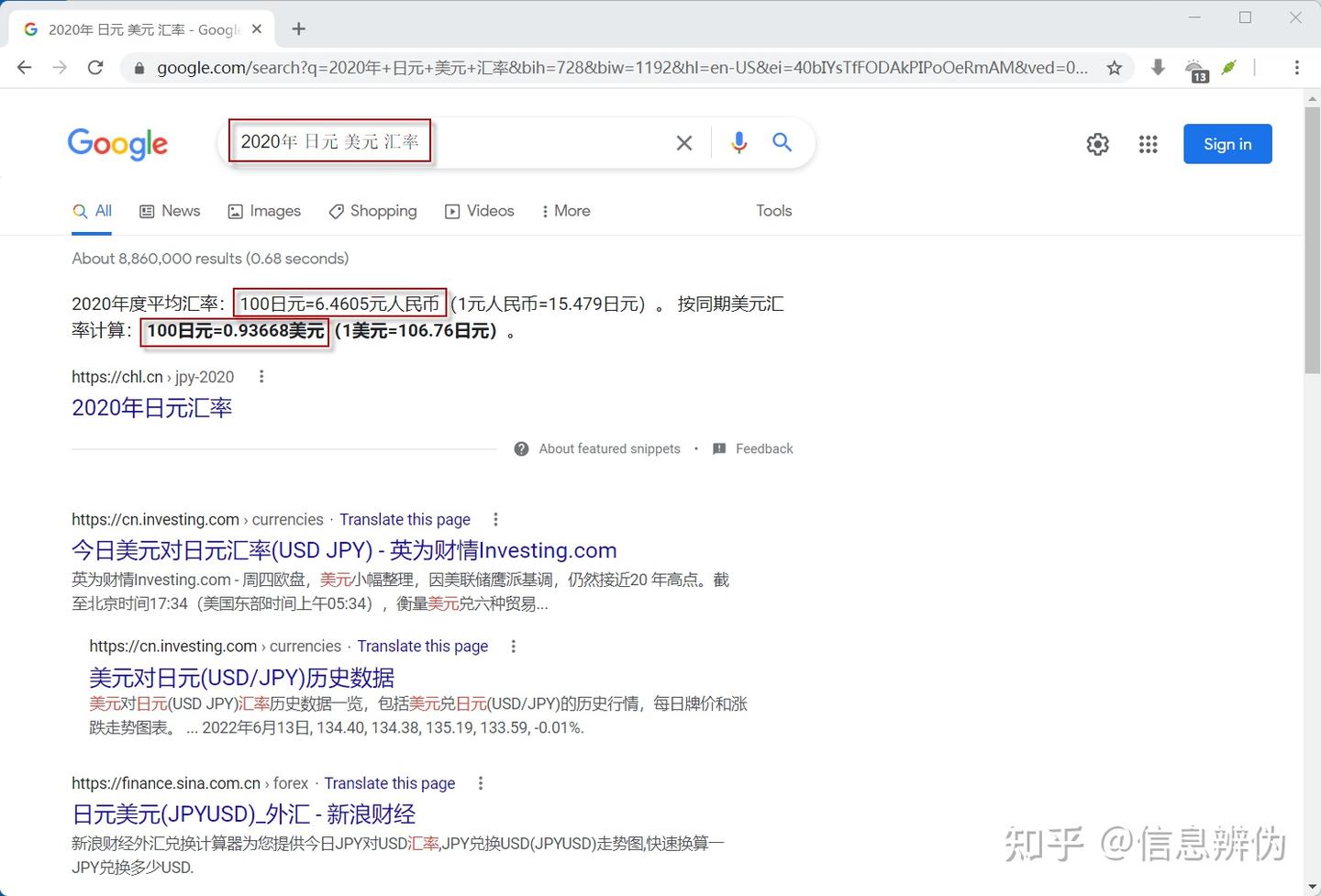Run the search with the magnifier icon

[x=782, y=142]
